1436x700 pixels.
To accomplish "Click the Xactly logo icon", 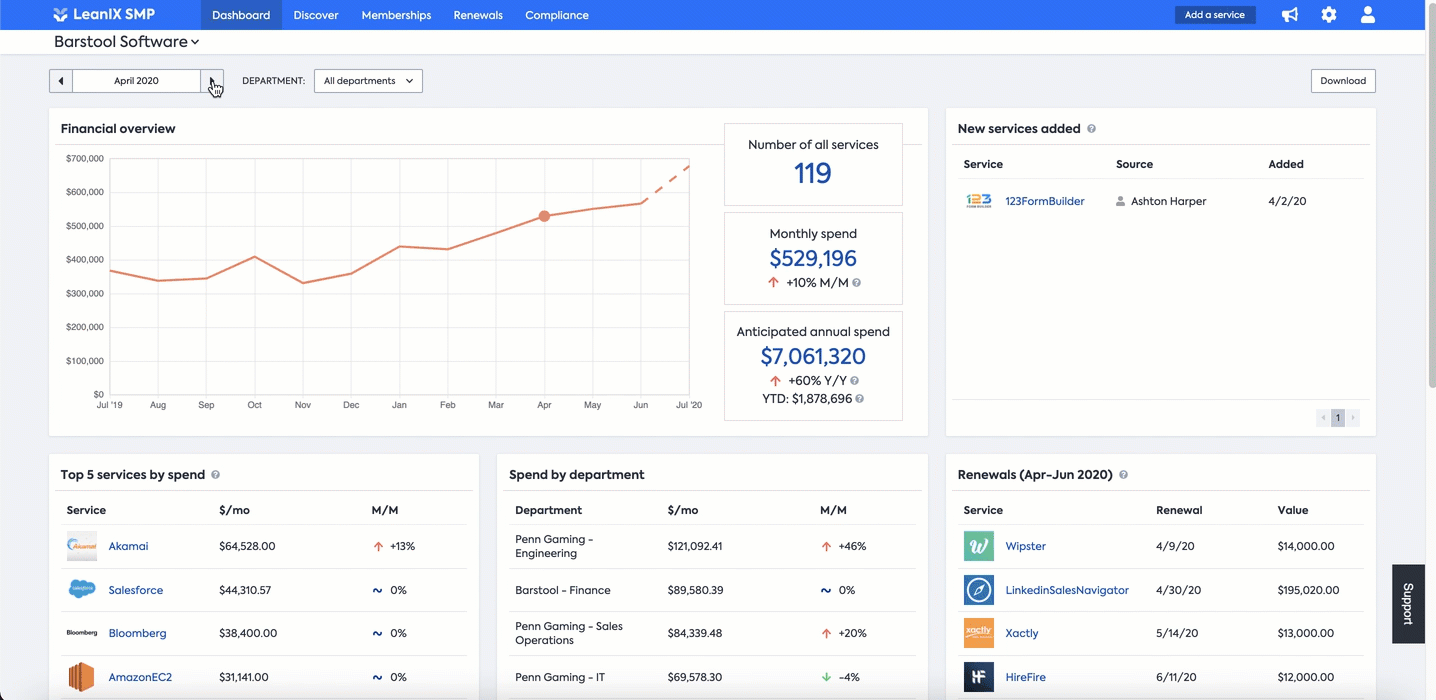I will coord(979,633).
